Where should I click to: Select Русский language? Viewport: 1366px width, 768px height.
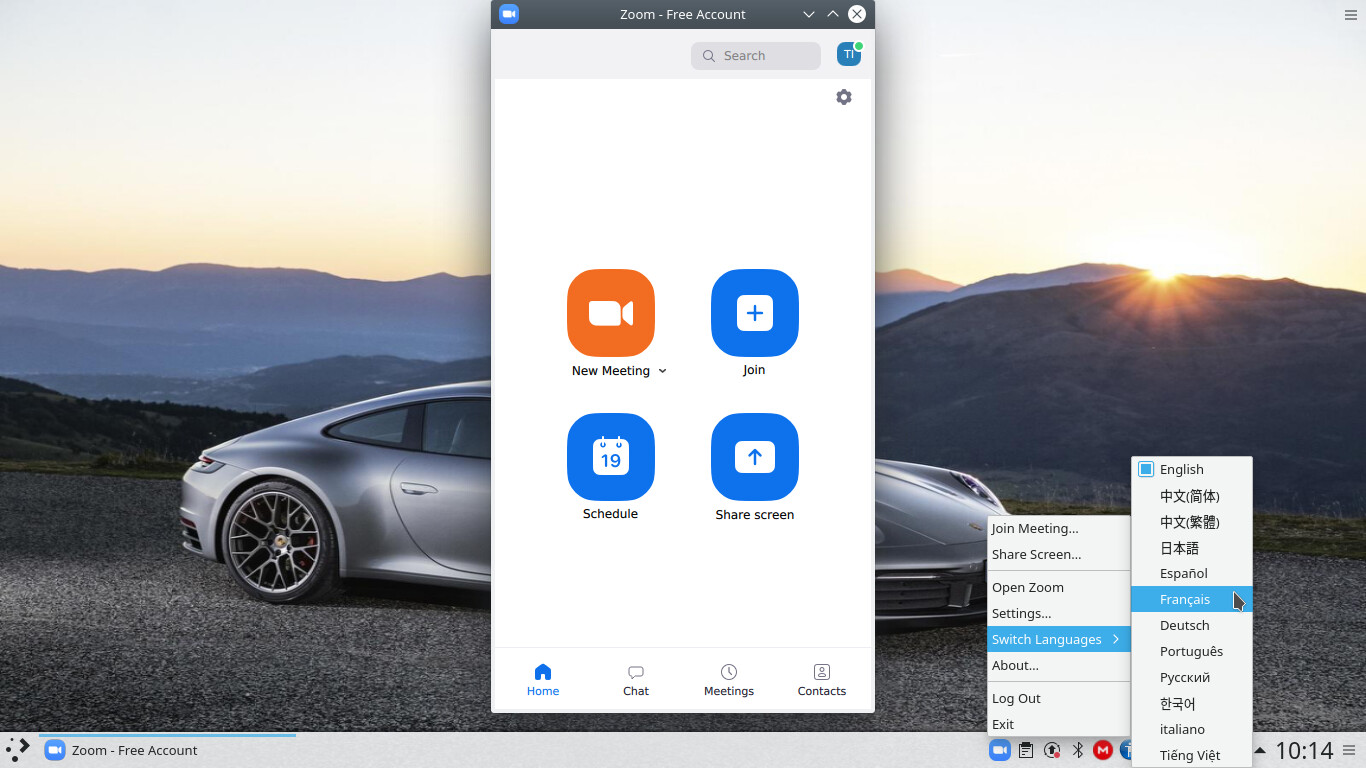[1191, 677]
